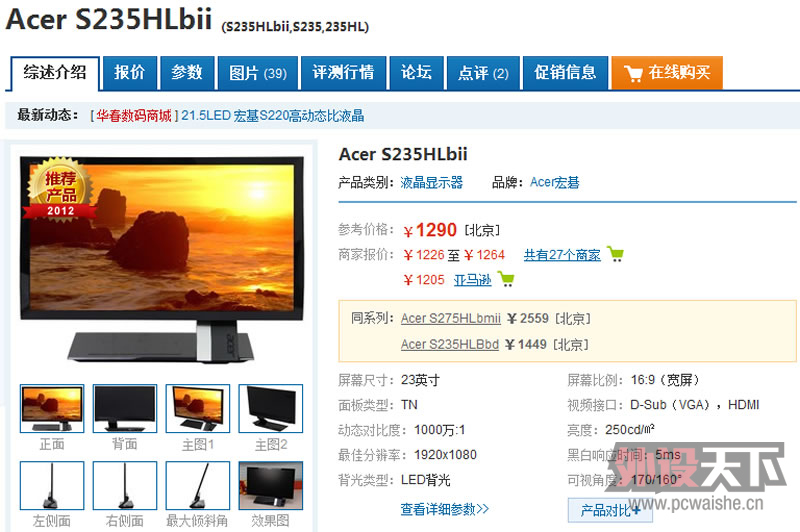Select the 正面 thumbnail
The width and height of the screenshot is (800, 532).
pos(52,409)
